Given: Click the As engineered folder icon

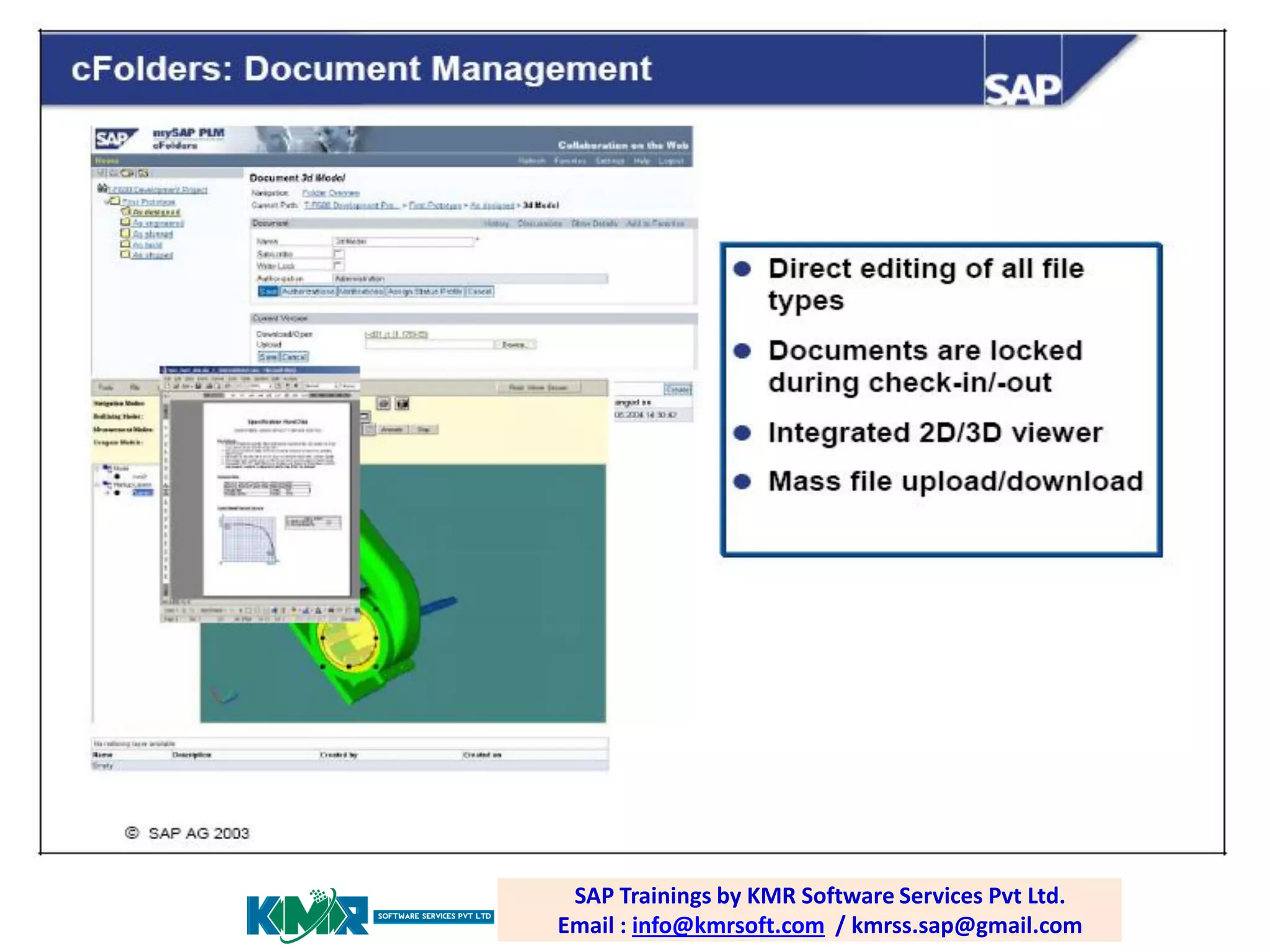Looking at the screenshot, I should click(125, 223).
